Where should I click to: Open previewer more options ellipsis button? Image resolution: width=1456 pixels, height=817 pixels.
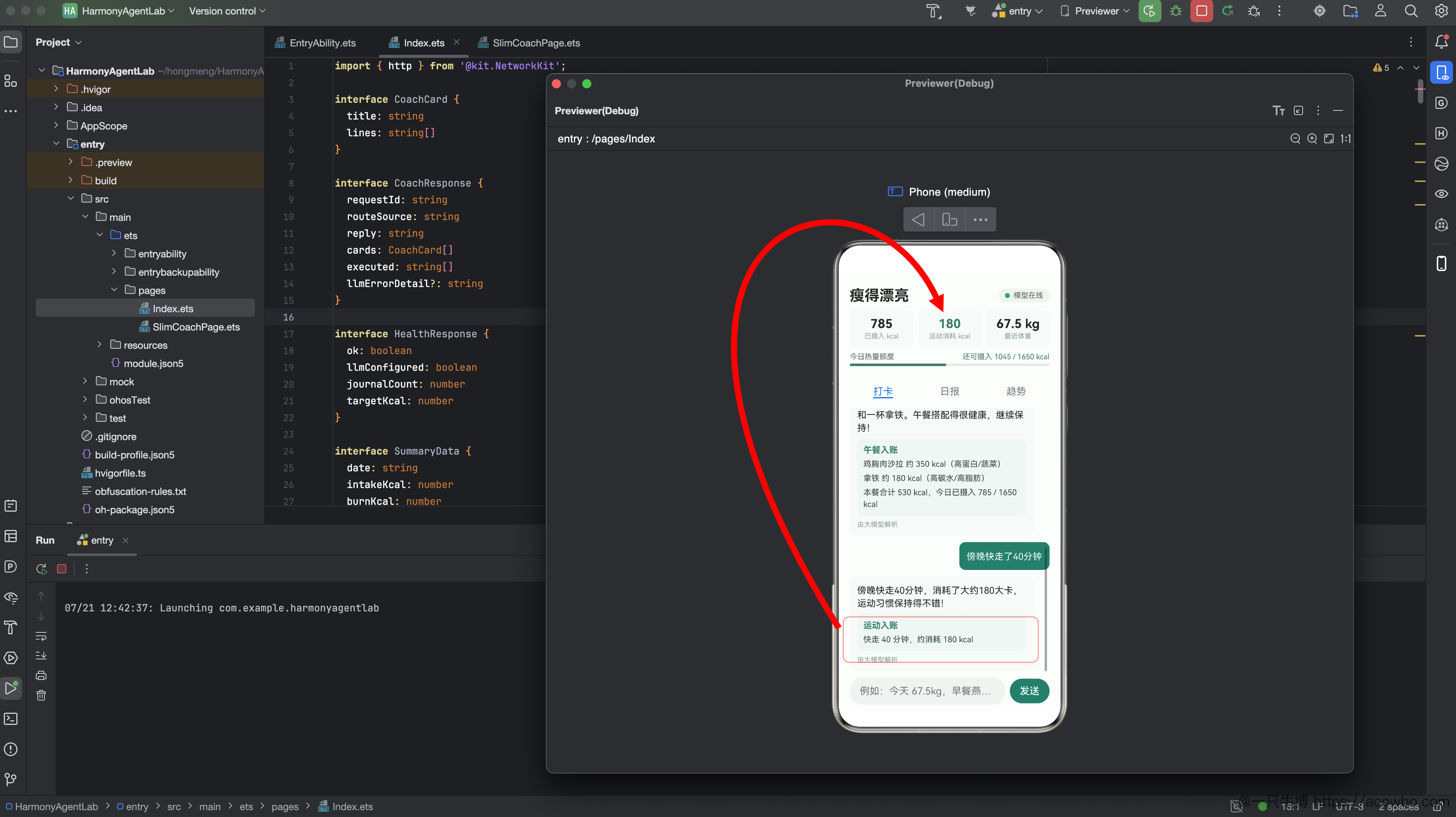(x=981, y=219)
